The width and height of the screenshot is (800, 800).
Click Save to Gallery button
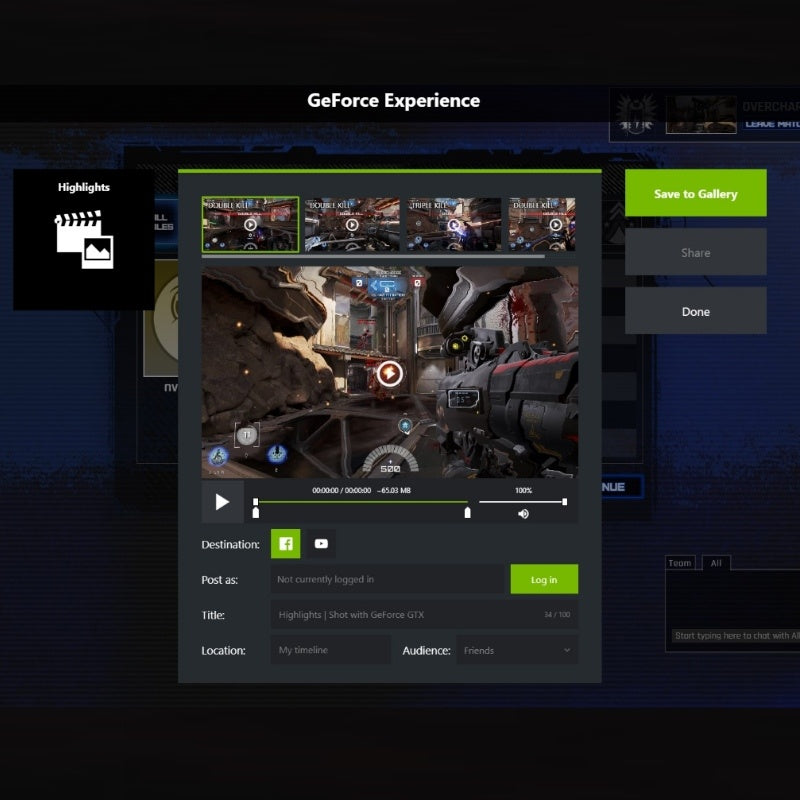point(695,193)
